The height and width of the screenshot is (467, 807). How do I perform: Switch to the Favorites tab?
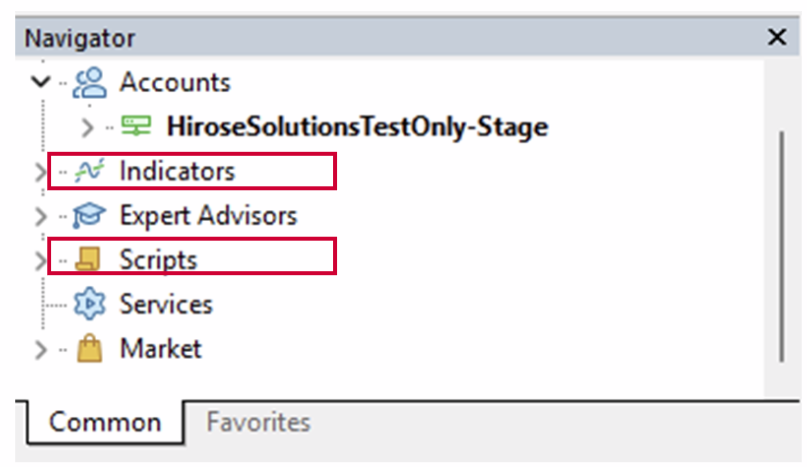[x=258, y=421]
